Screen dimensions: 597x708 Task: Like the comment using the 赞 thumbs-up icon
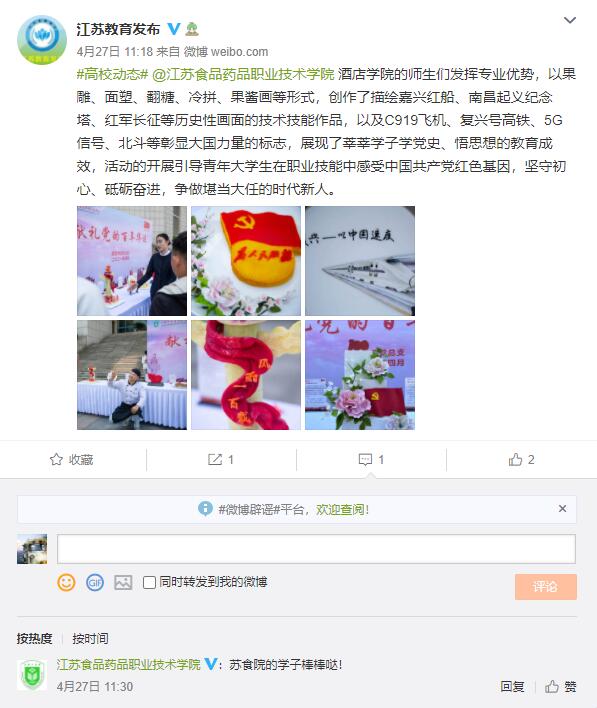(551, 687)
